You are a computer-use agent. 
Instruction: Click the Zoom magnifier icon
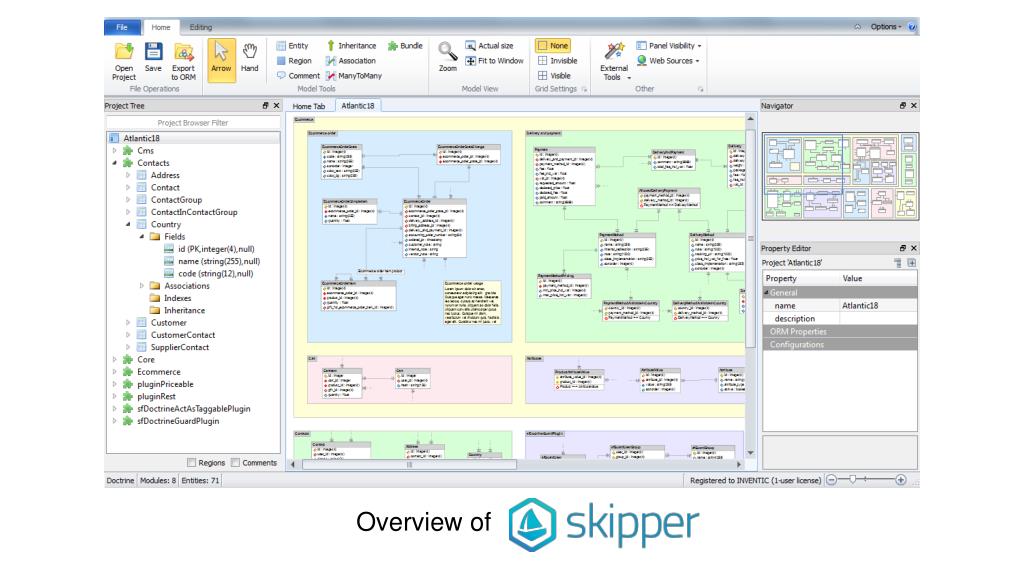coord(447,51)
